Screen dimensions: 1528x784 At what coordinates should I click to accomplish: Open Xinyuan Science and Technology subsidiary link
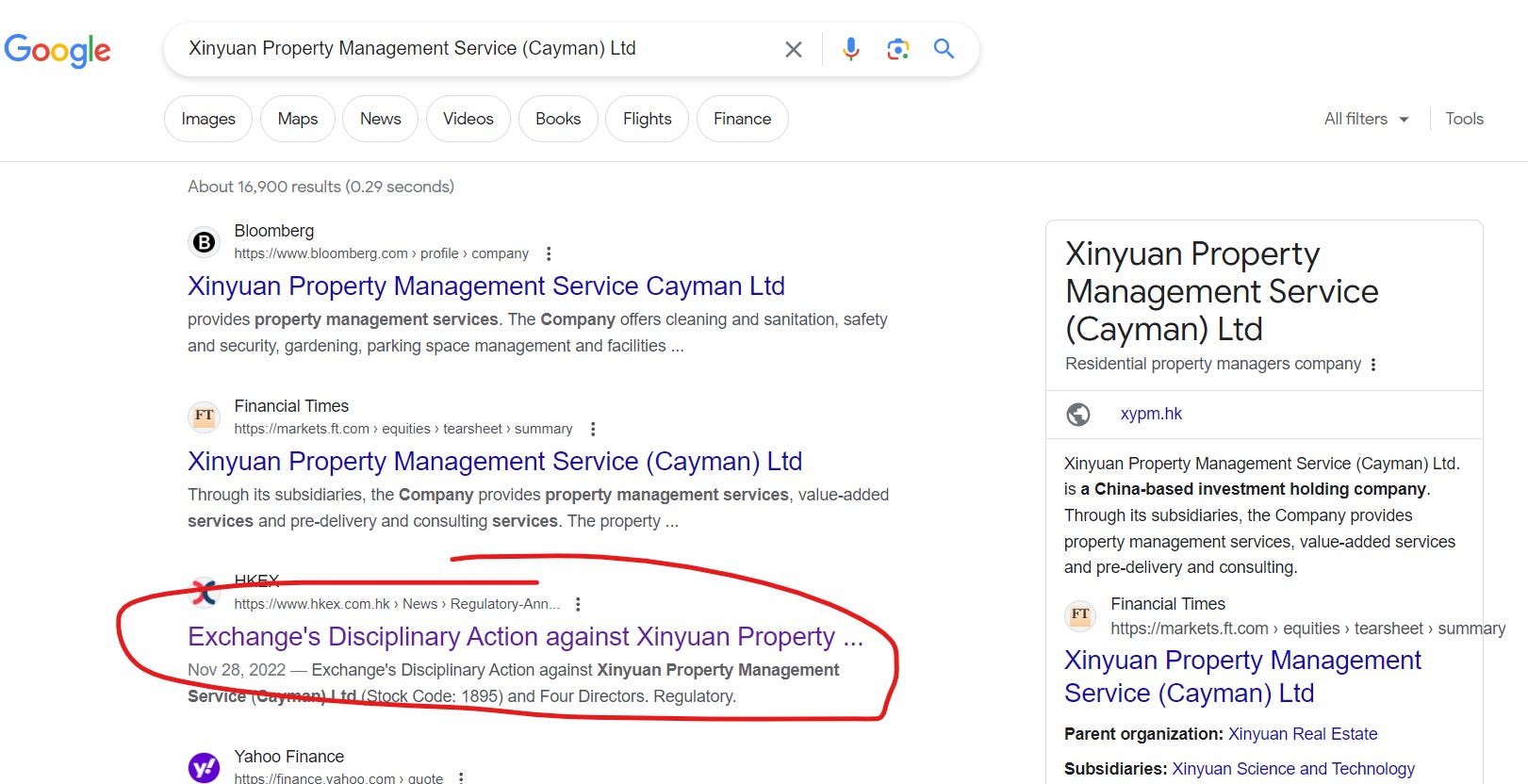point(1293,769)
